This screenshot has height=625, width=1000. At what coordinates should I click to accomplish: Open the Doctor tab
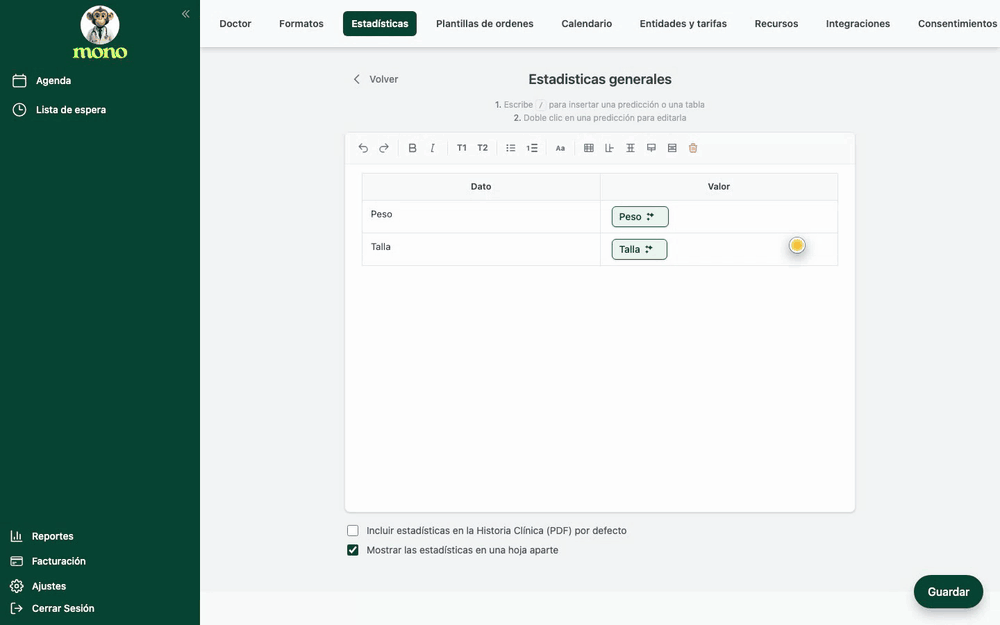pyautogui.click(x=235, y=24)
